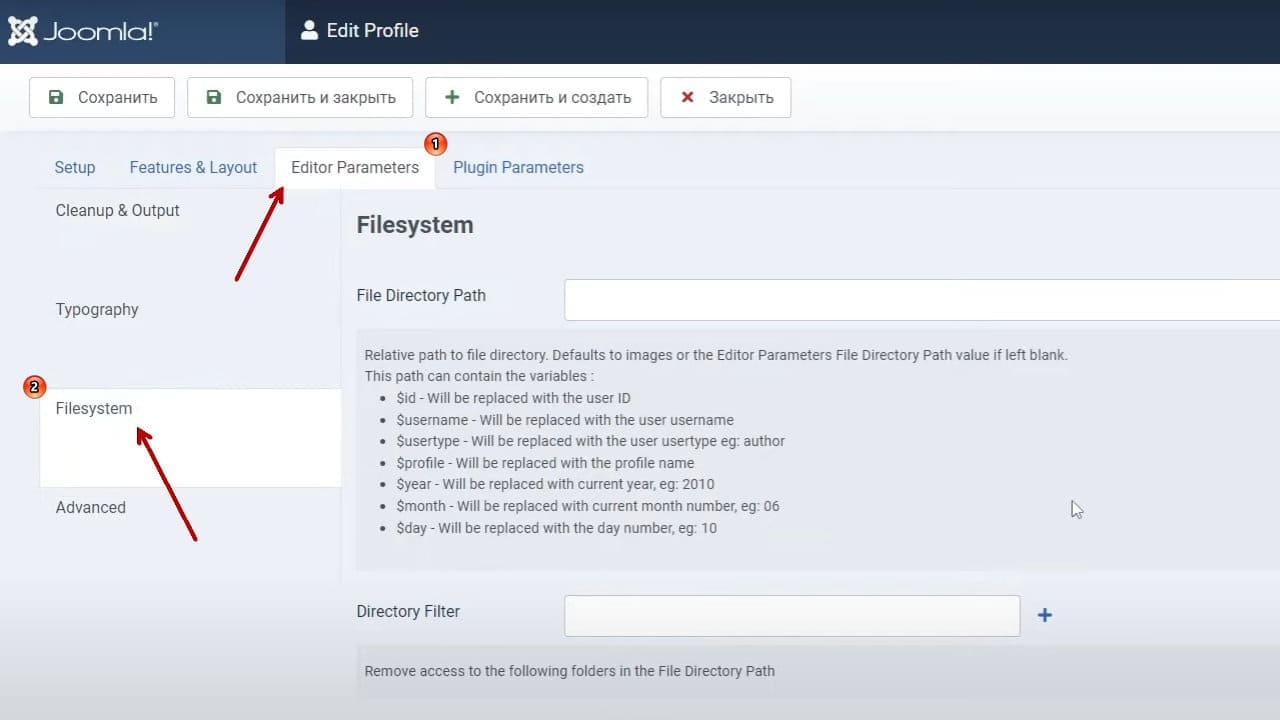Click the red X icon on Закрыть
Viewport: 1280px width, 720px height.
687,97
